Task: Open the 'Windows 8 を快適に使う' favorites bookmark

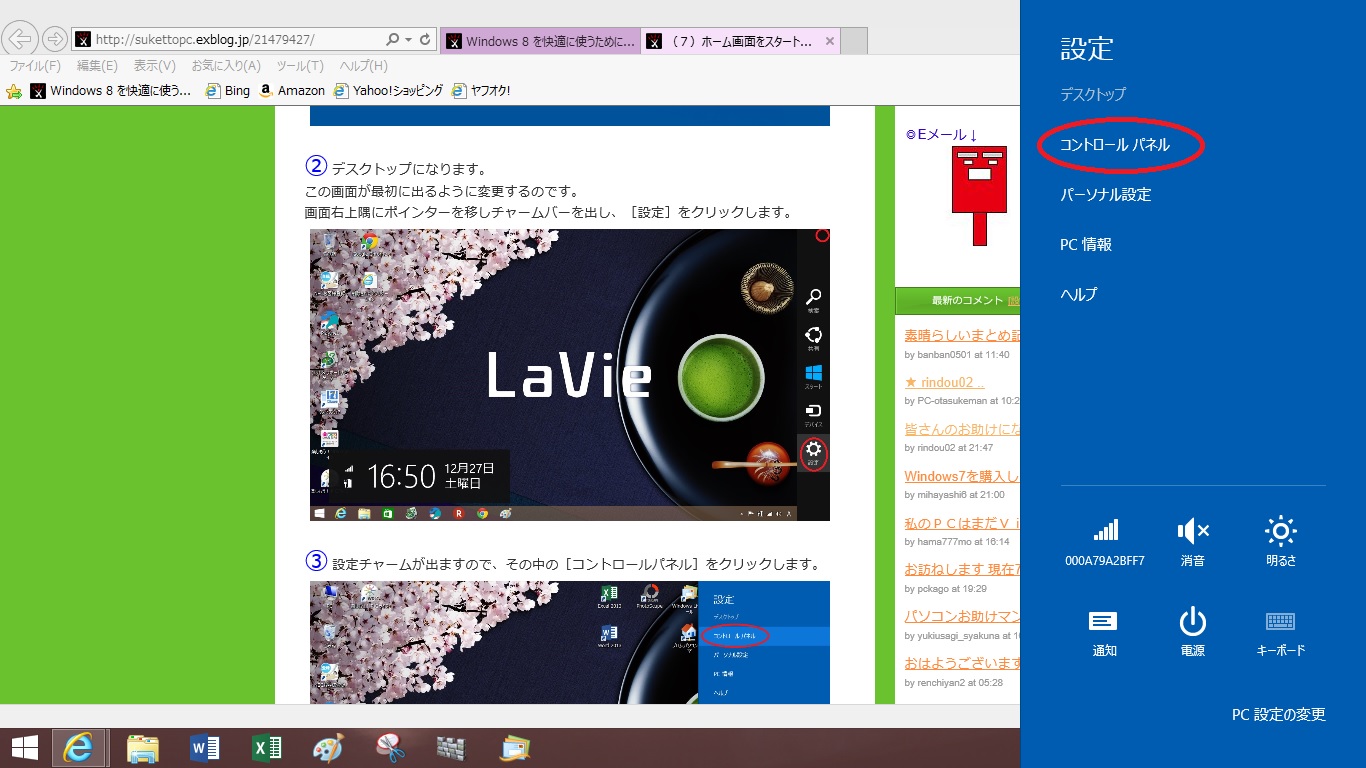Action: pyautogui.click(x=110, y=90)
